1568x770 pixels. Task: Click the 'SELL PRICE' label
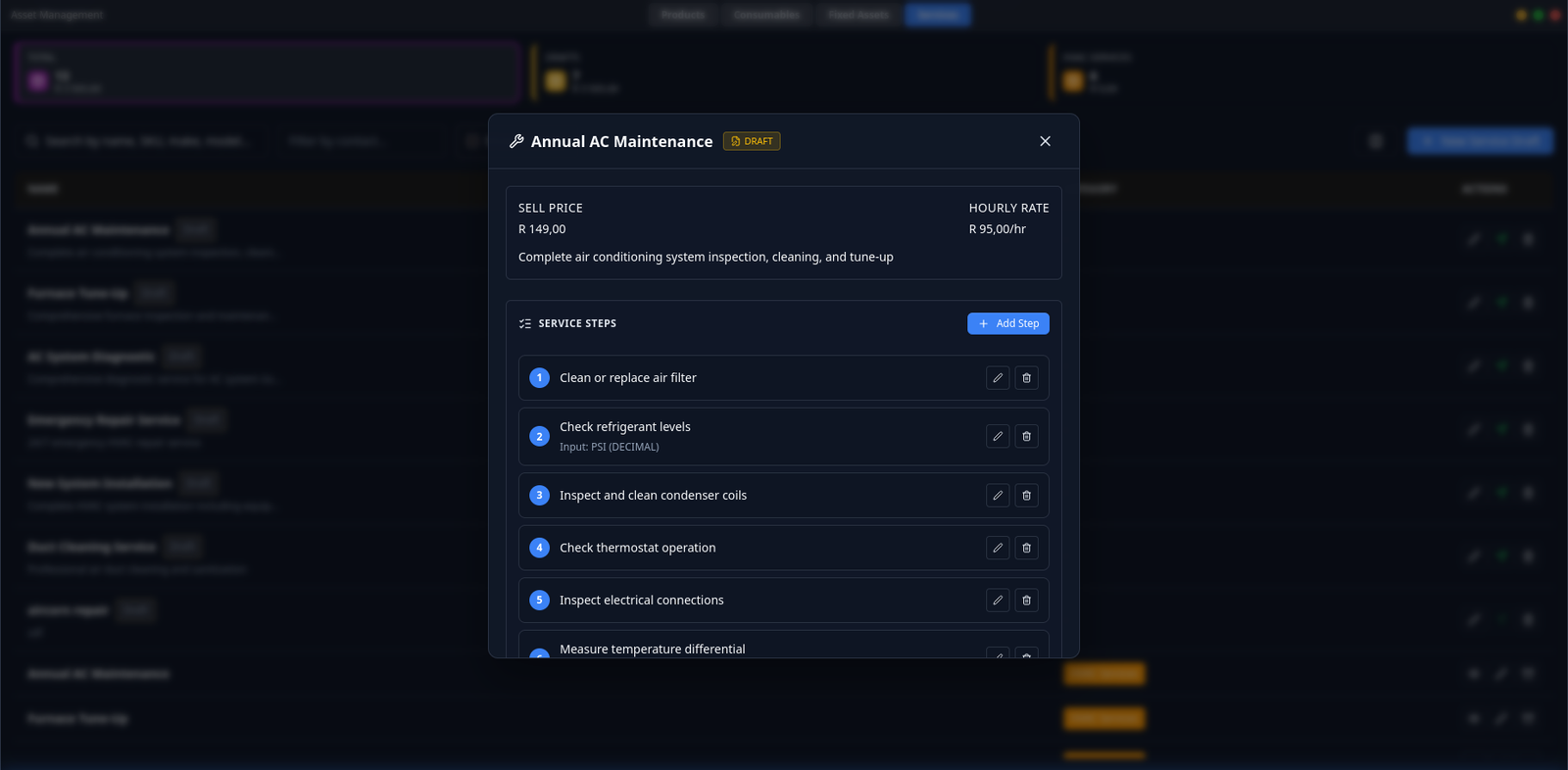pos(551,208)
